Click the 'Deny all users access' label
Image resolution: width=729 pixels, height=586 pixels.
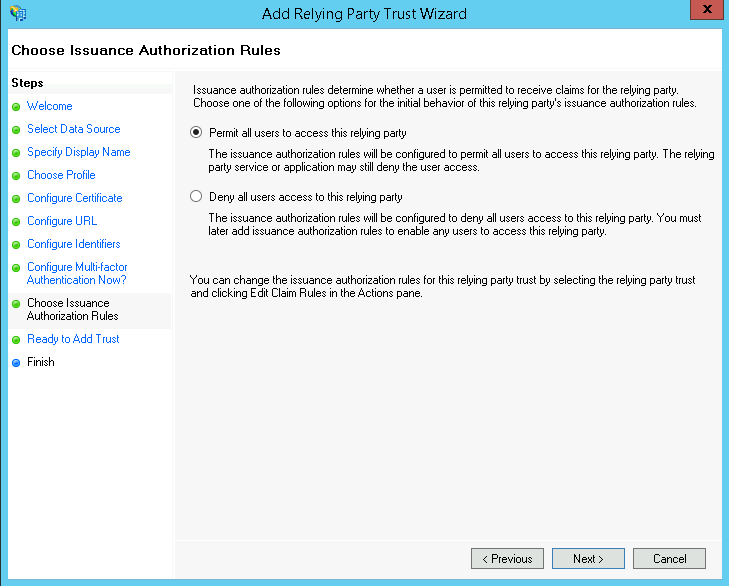pyautogui.click(x=306, y=197)
